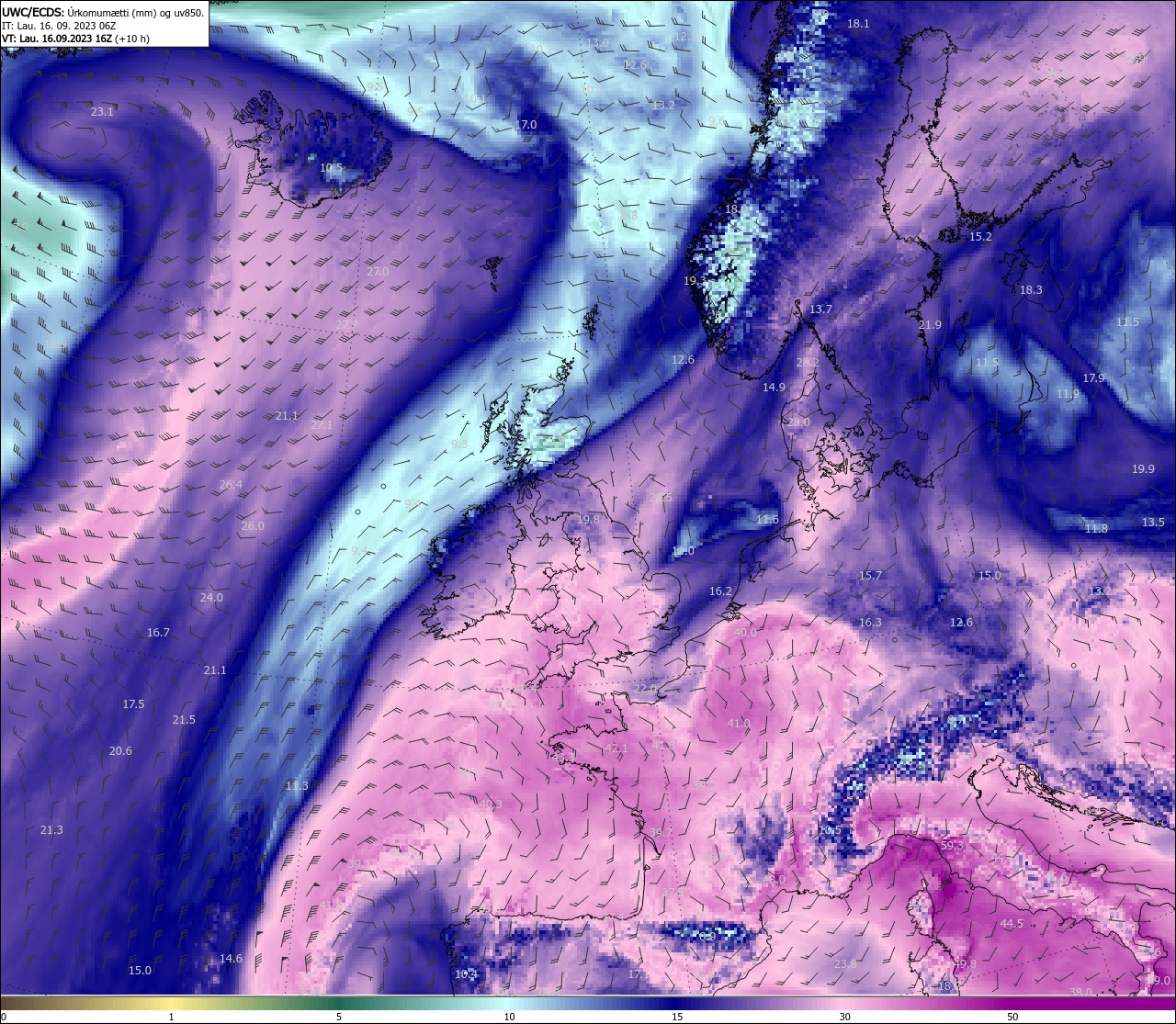Image resolution: width=1176 pixels, height=1024 pixels.
Task: Click the 5 tick on color scale
Action: click(339, 1017)
